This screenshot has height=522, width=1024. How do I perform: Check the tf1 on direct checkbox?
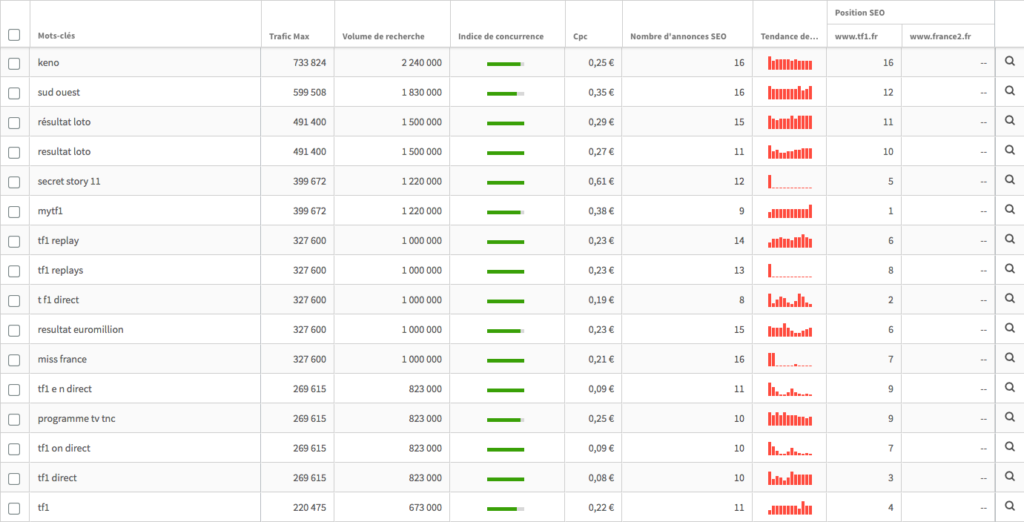pyautogui.click(x=14, y=449)
